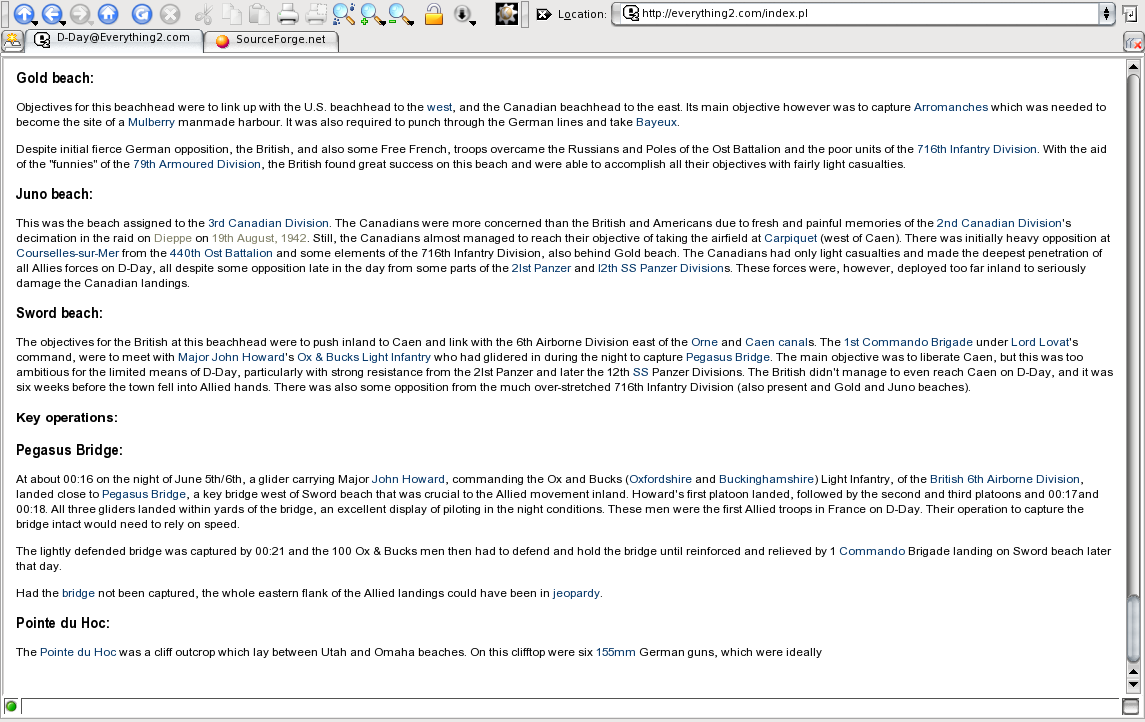Expand the location URL history dropdown
The width and height of the screenshot is (1145, 722).
1106,13
